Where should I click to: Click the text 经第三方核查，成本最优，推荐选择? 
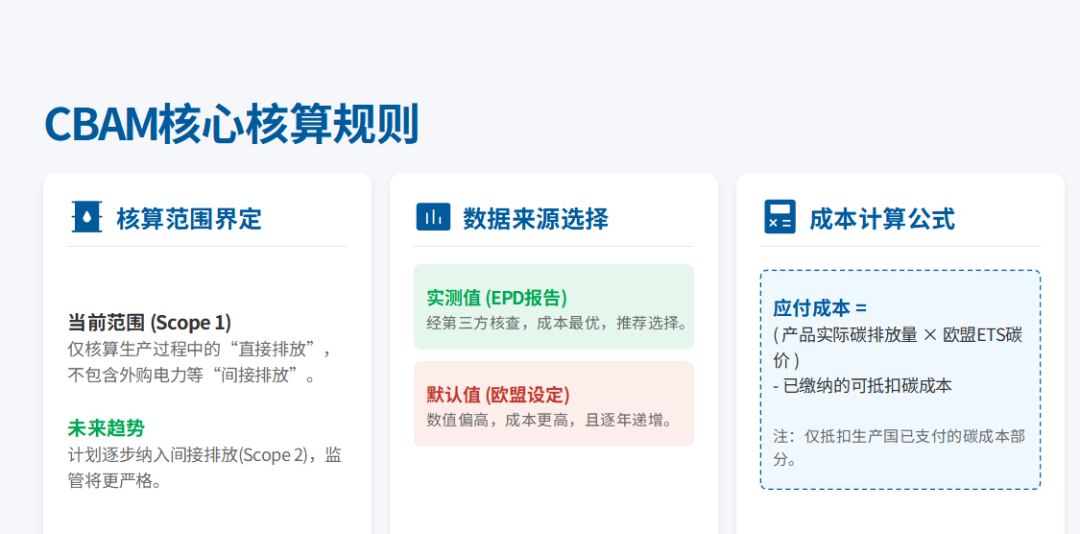click(557, 323)
